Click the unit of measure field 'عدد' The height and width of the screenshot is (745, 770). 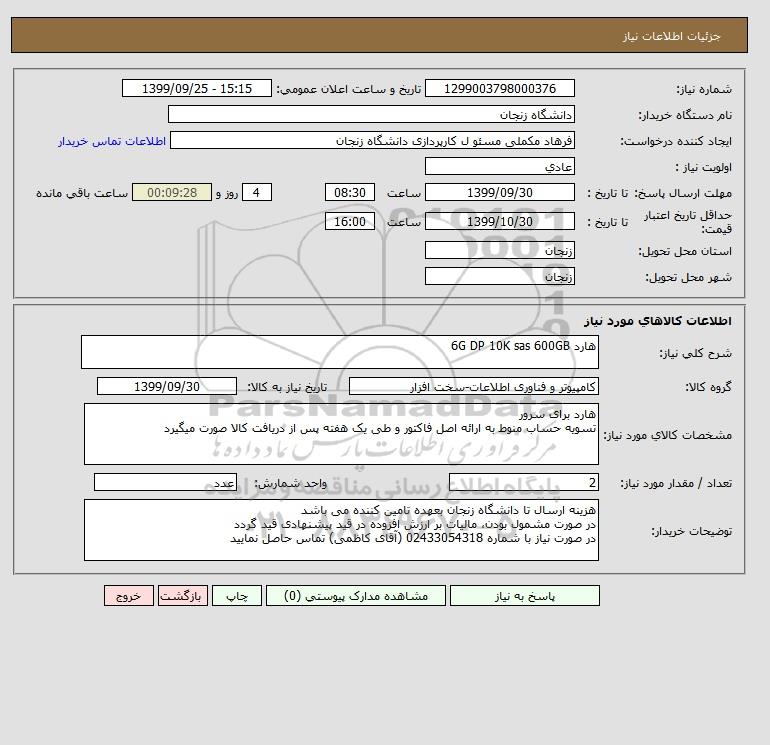(x=165, y=482)
